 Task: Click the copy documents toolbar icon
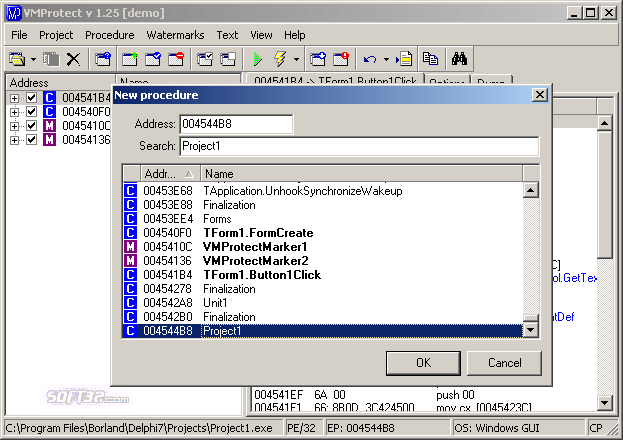point(430,60)
